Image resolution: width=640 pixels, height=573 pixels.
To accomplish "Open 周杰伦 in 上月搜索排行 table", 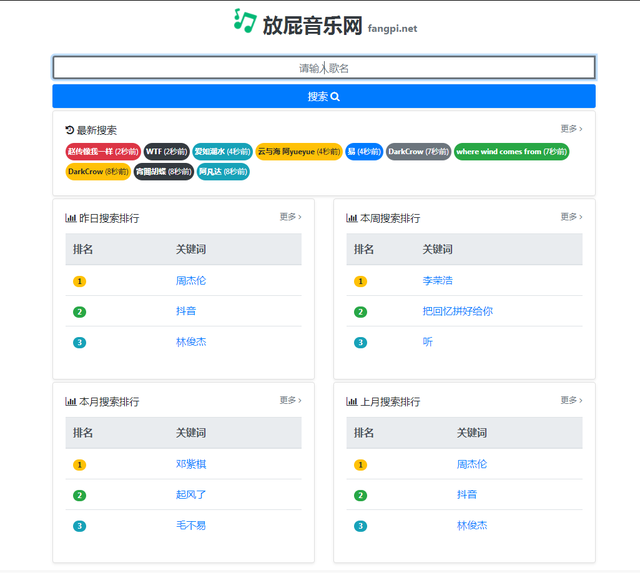I will pos(472,464).
